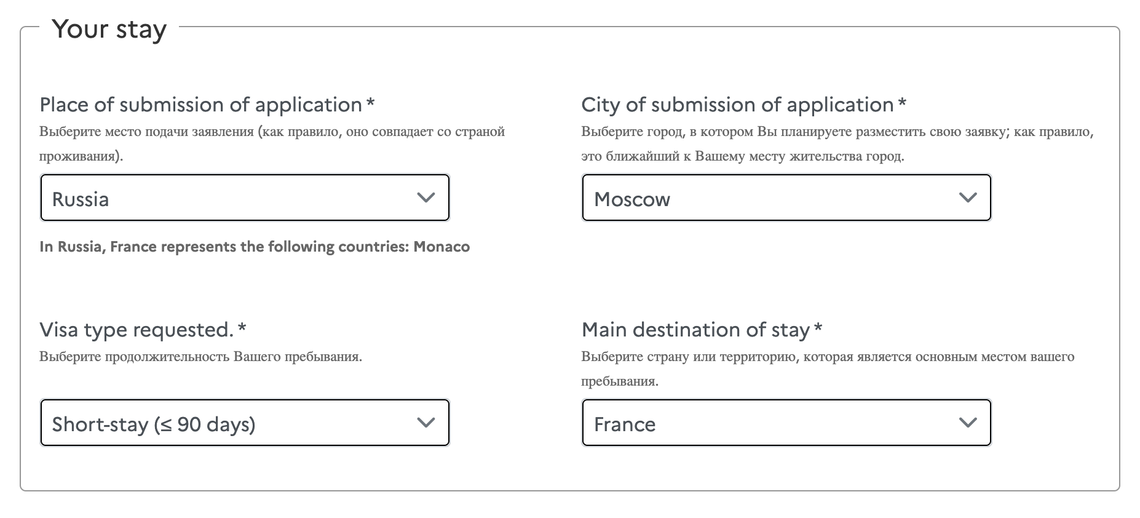
Task: Click the chevron arrow beside Russia
Action: (x=426, y=198)
